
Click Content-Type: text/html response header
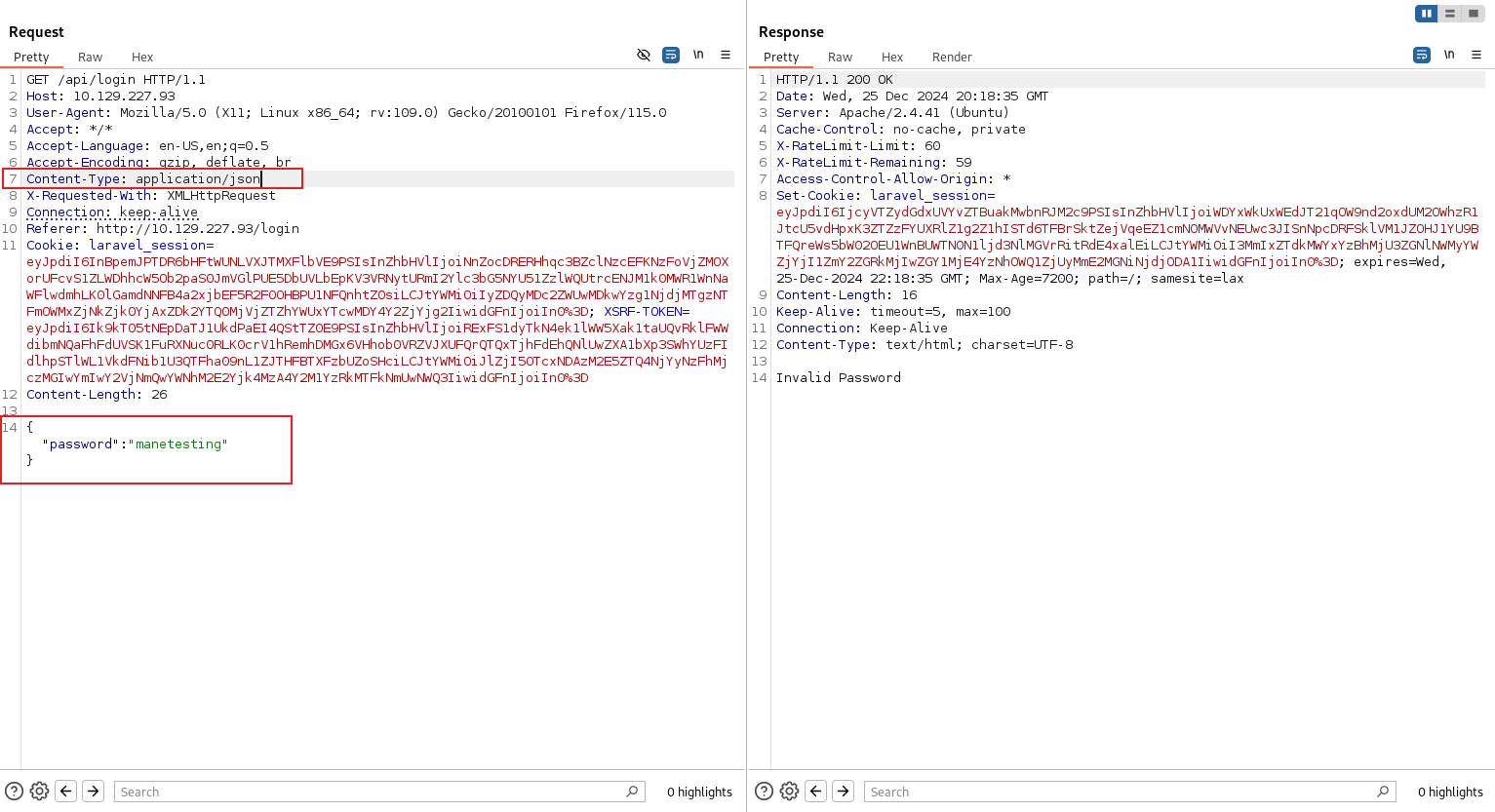(925, 345)
